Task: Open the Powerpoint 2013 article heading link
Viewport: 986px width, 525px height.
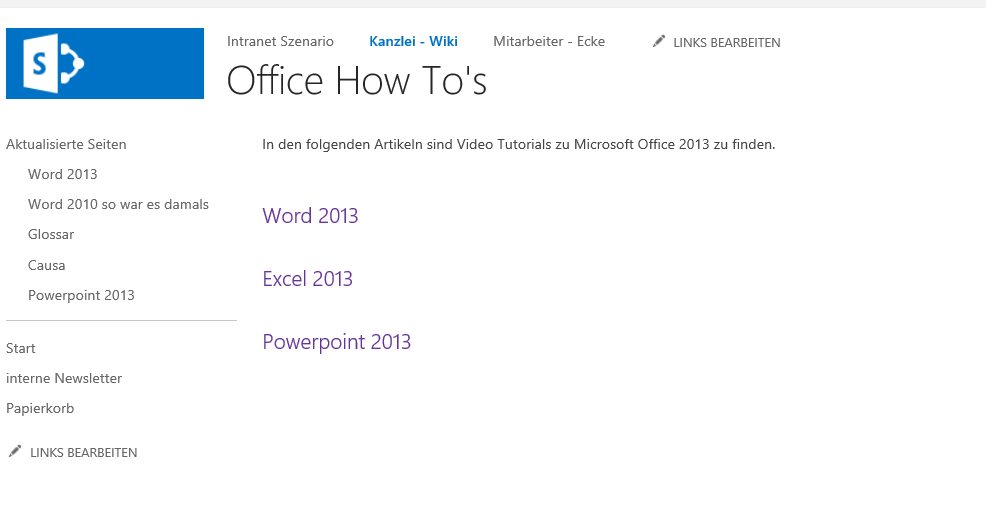Action: pyautogui.click(x=336, y=341)
